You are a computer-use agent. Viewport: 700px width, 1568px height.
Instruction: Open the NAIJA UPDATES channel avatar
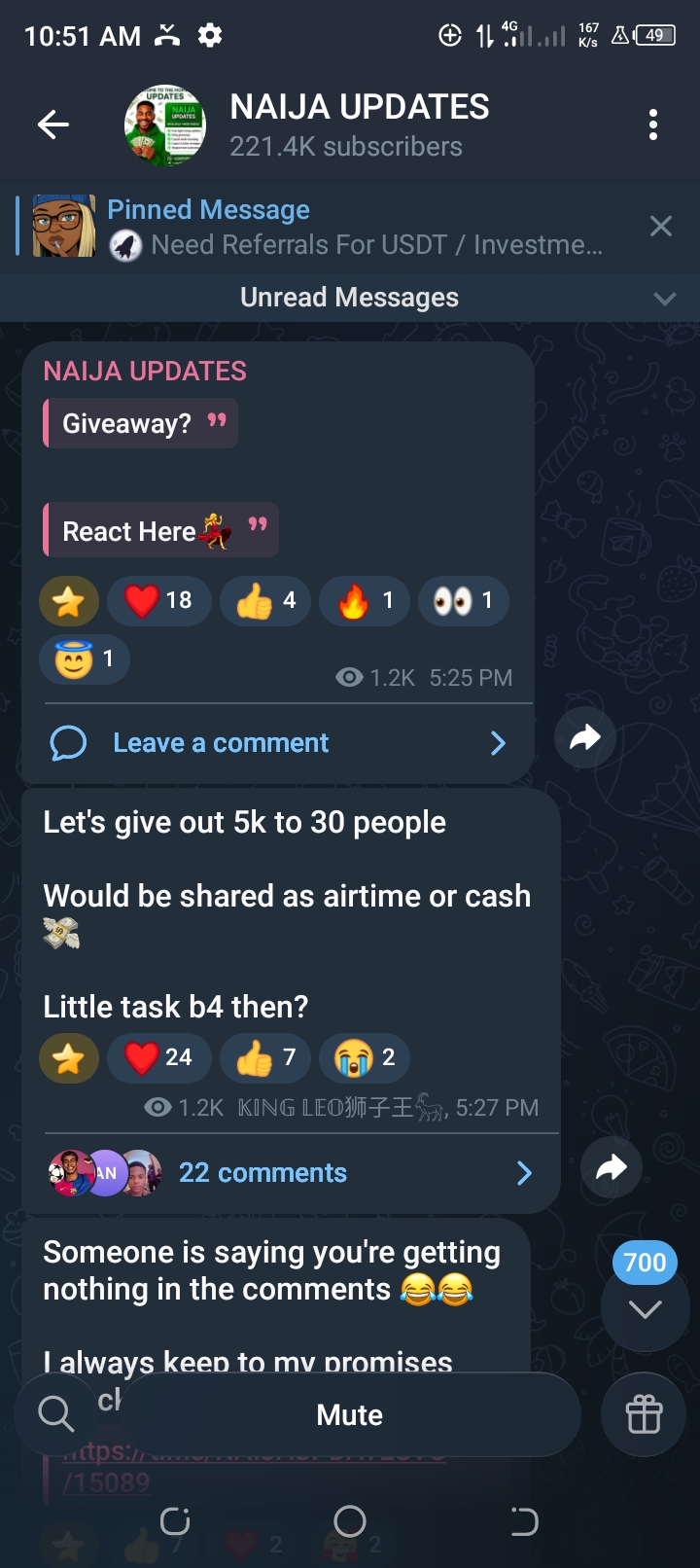(x=165, y=125)
